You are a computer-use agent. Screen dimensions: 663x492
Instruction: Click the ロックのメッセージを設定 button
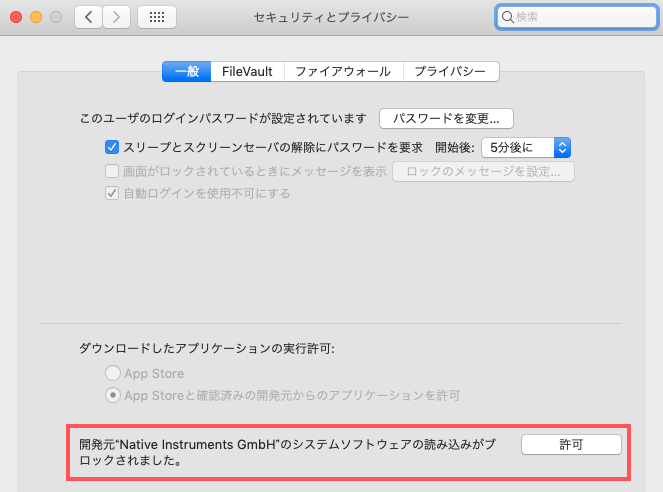click(484, 171)
